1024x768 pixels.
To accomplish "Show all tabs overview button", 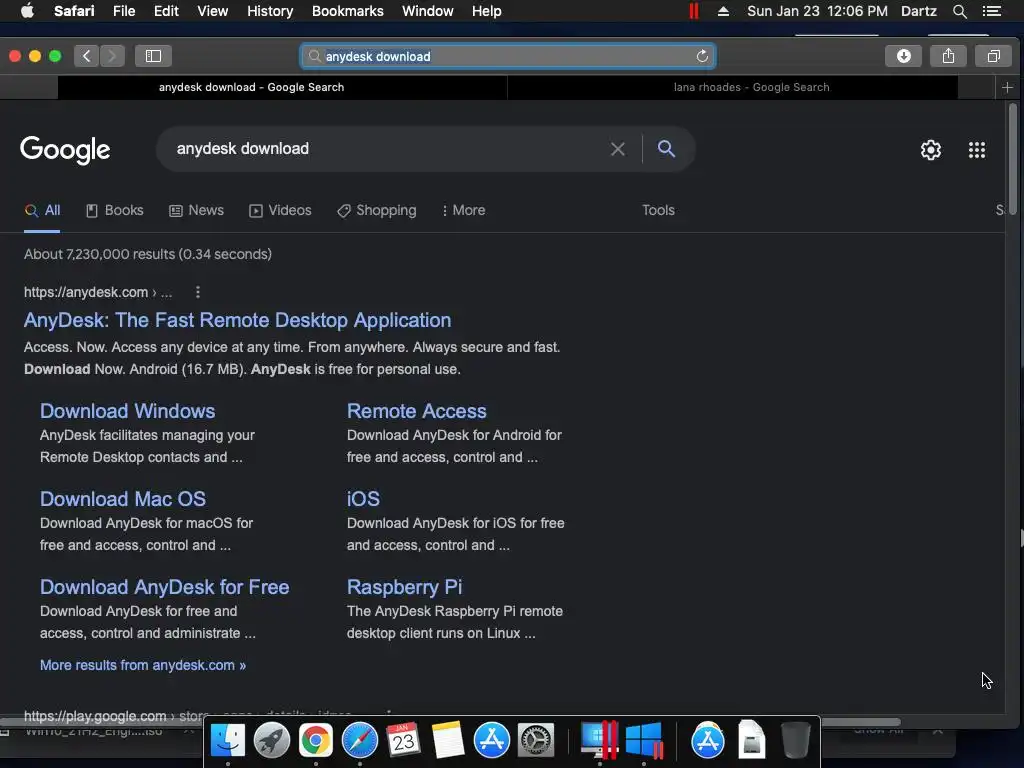I will 993,56.
